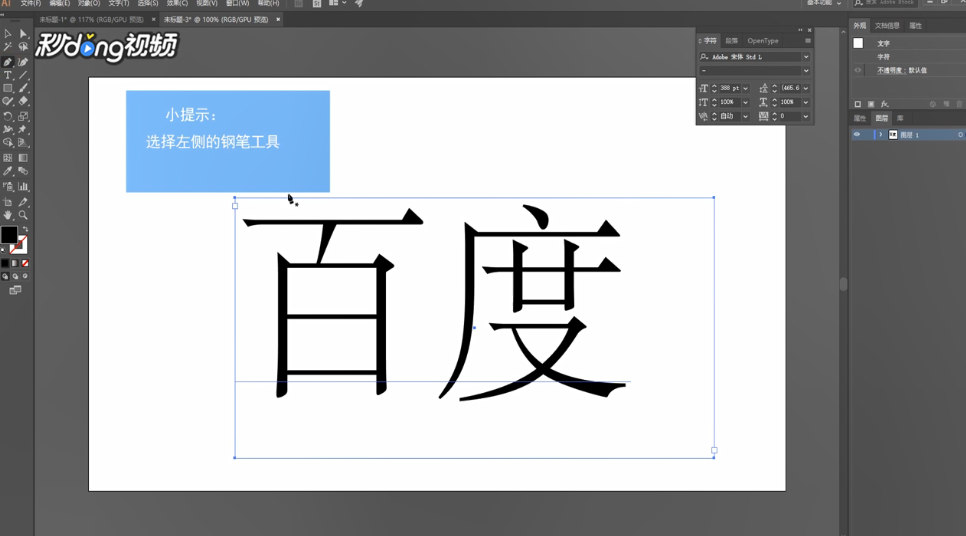Switch to OpenType tab
966x536 pixels.
(763, 41)
